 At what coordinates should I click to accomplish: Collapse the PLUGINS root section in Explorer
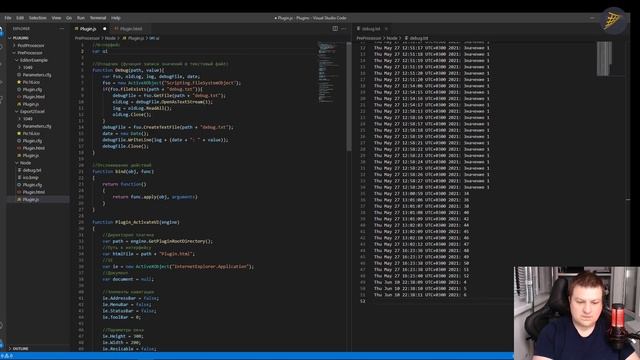[20, 38]
